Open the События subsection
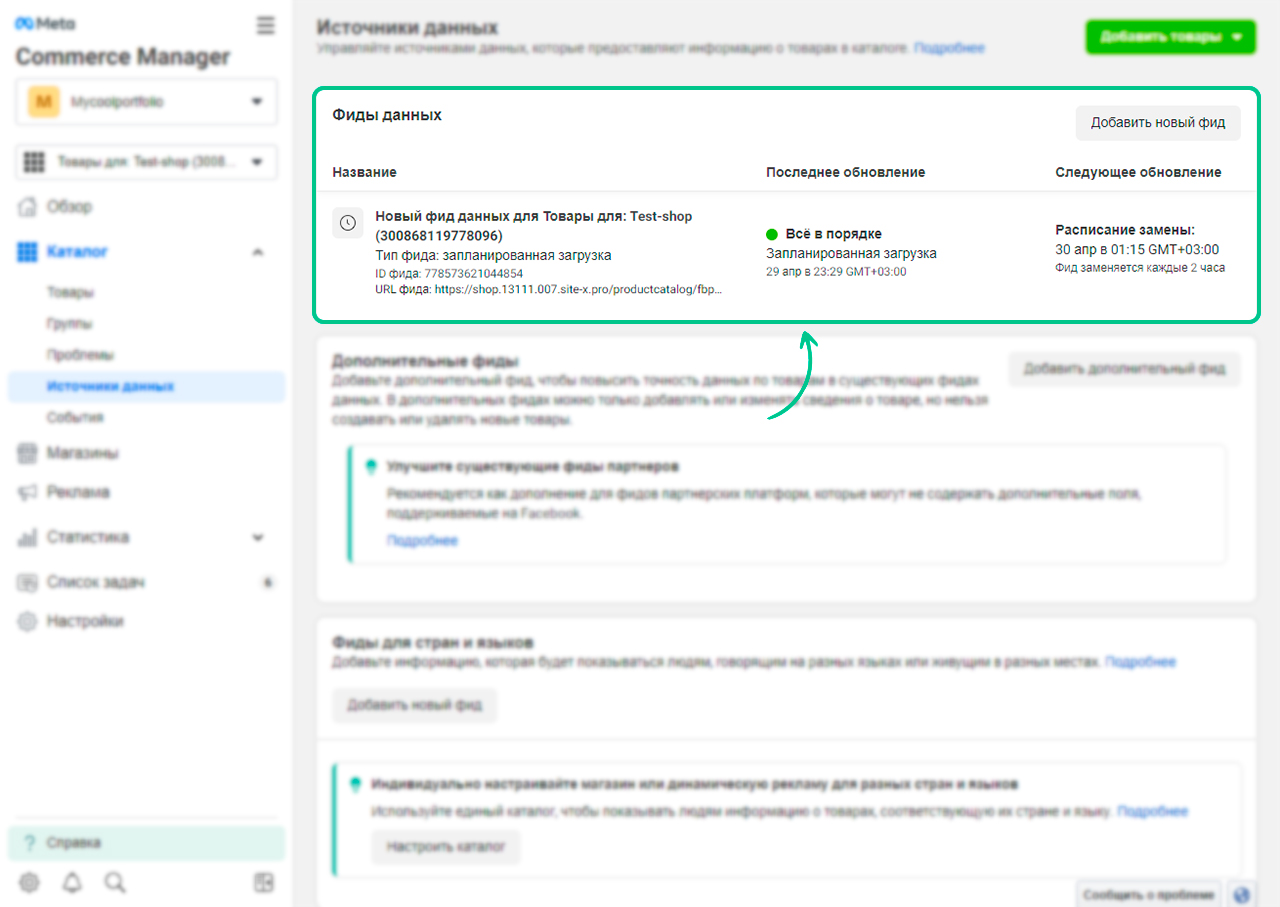 pyautogui.click(x=75, y=417)
